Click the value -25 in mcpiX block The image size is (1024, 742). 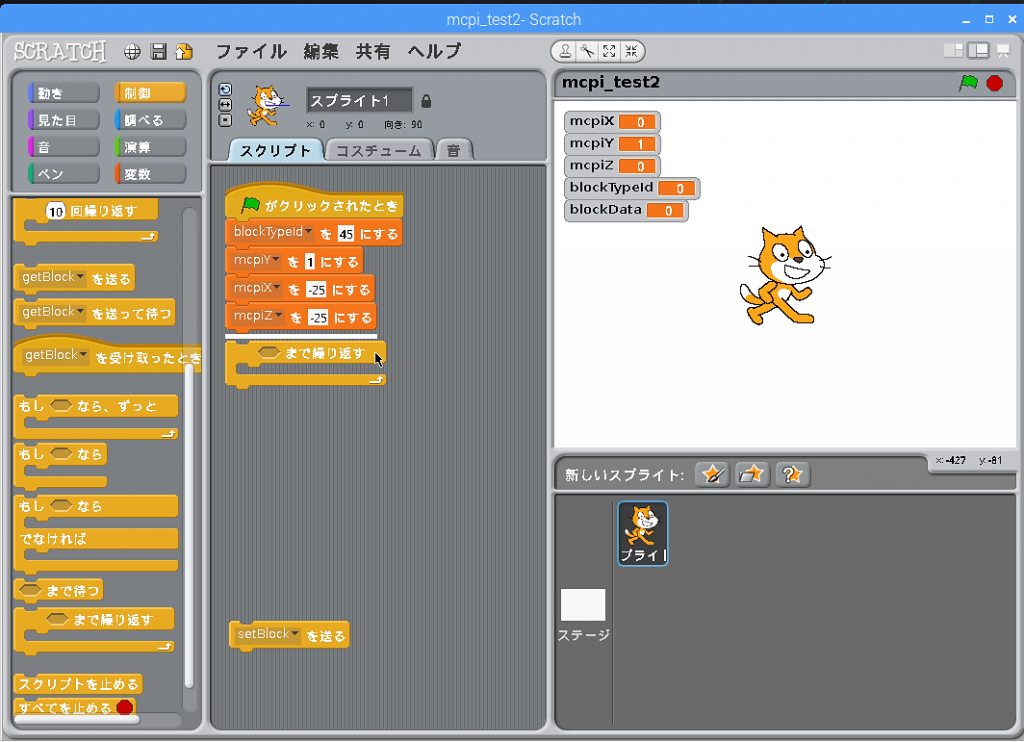[x=315, y=289]
